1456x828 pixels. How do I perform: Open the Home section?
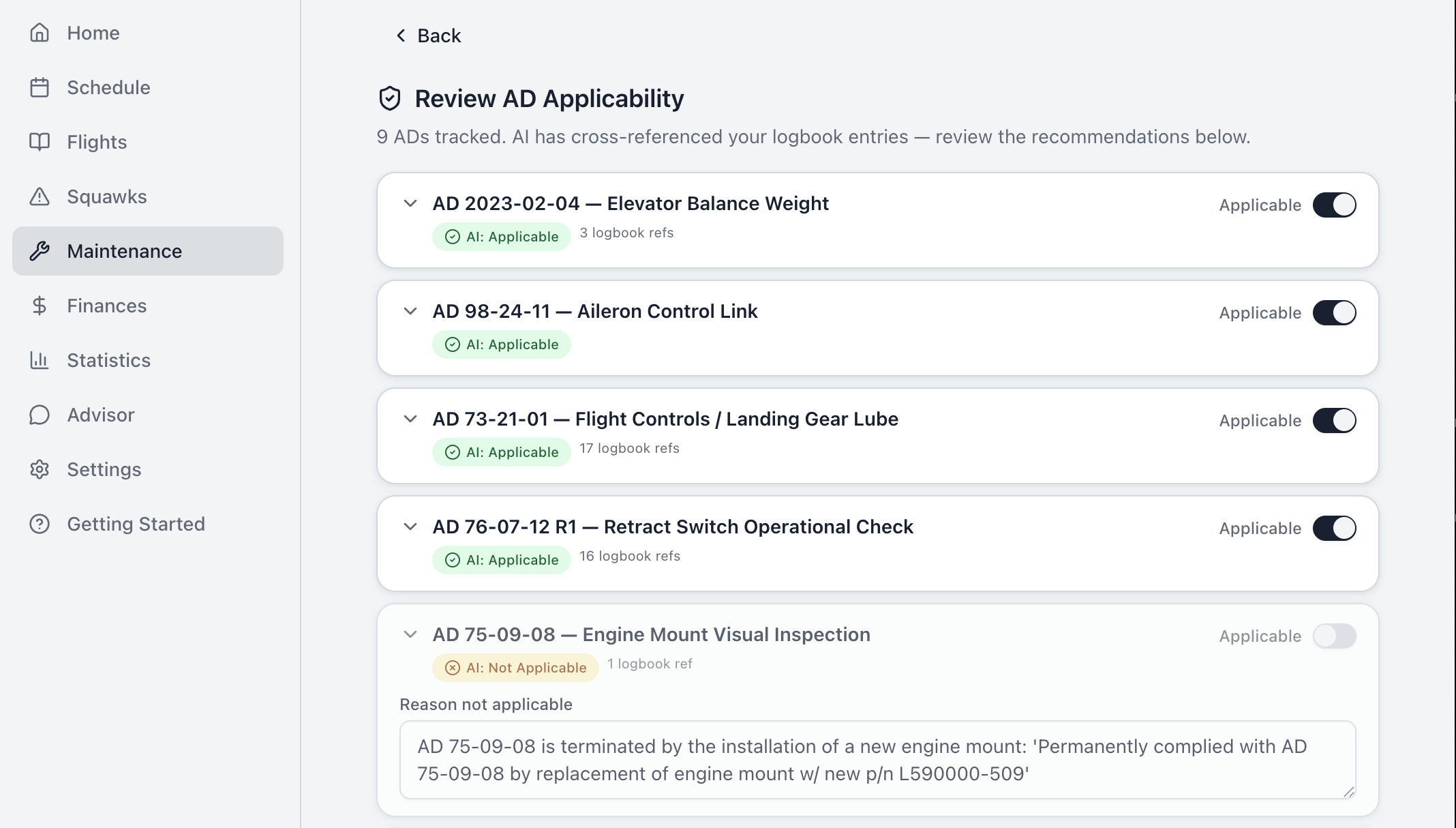93,33
